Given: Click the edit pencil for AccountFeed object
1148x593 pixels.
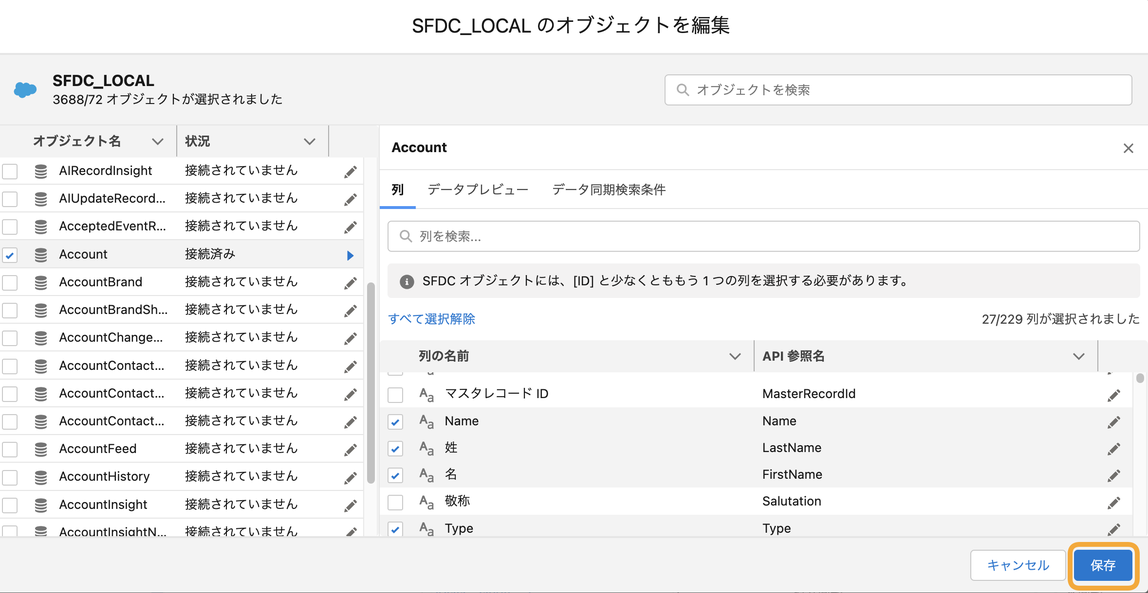Looking at the screenshot, I should click(350, 450).
